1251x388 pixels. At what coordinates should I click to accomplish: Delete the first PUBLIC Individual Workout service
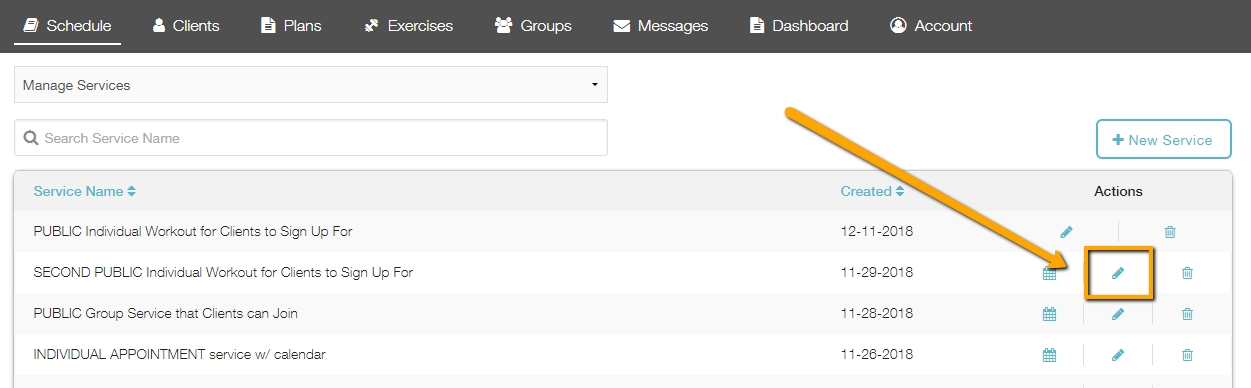click(x=1170, y=232)
